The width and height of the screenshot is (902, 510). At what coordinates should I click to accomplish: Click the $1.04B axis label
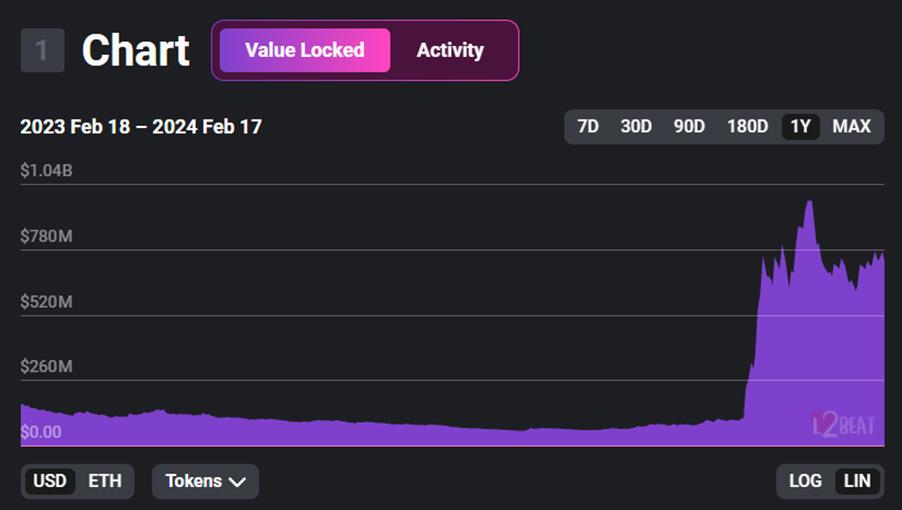coord(46,171)
